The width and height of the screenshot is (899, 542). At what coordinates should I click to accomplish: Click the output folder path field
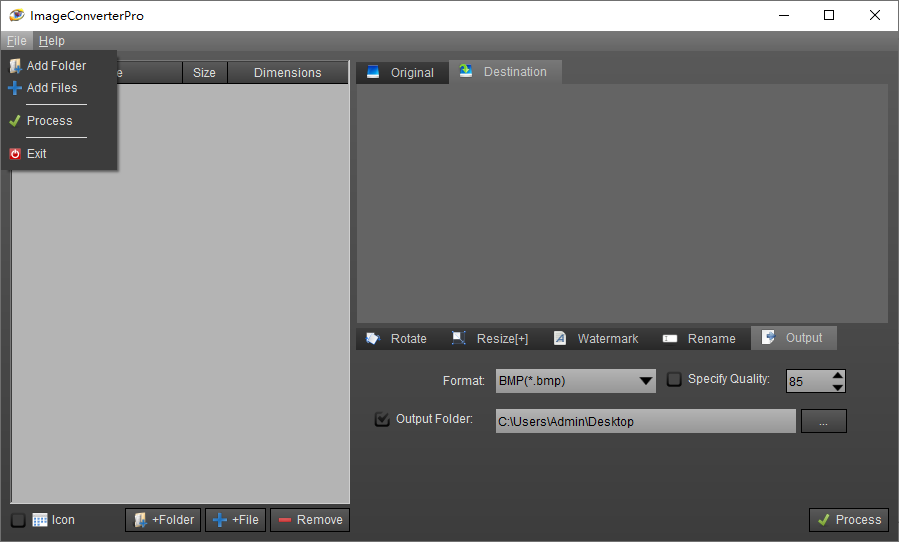(646, 422)
